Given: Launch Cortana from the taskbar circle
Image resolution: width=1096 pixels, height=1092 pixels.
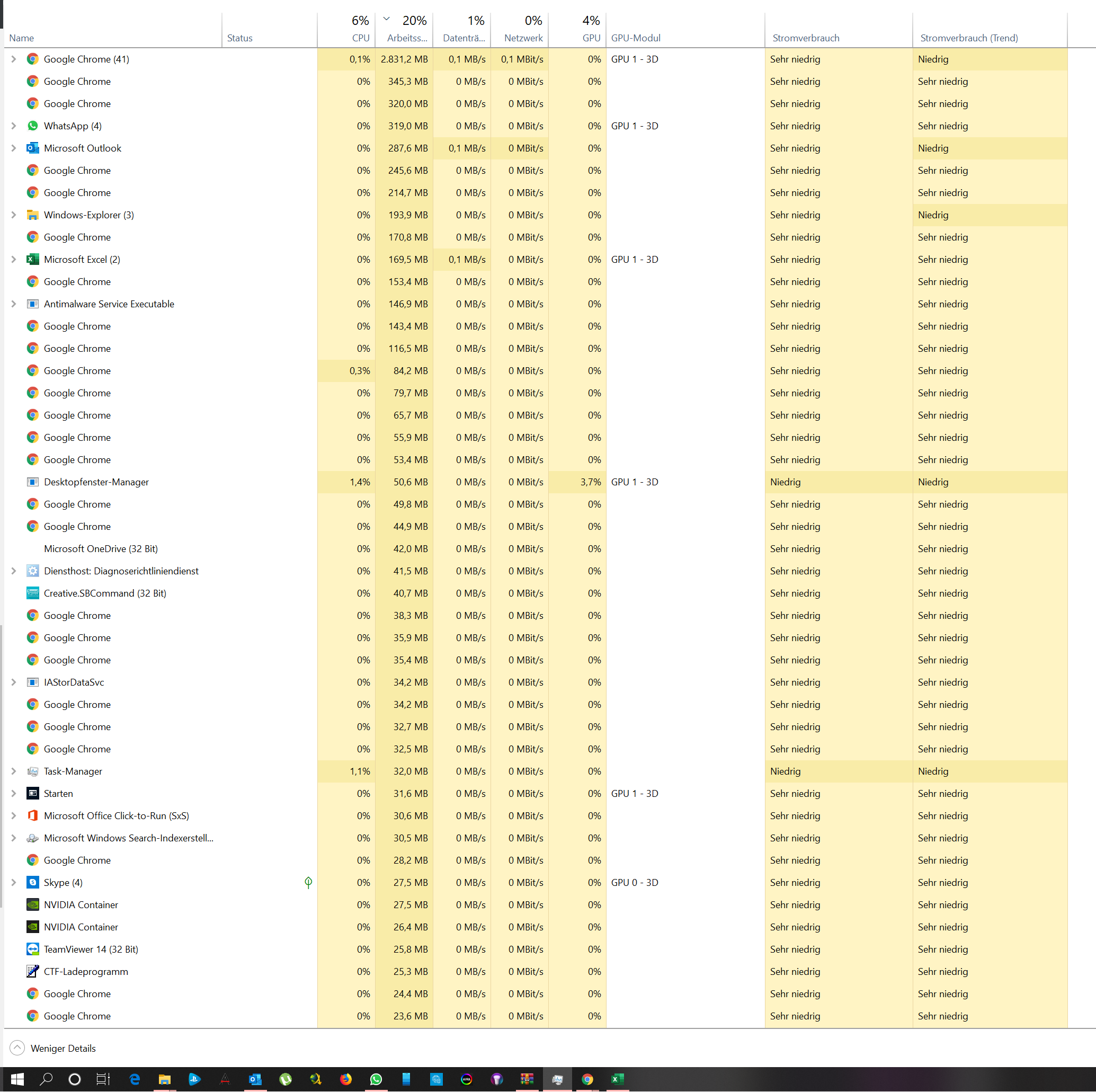Looking at the screenshot, I should click(74, 1079).
